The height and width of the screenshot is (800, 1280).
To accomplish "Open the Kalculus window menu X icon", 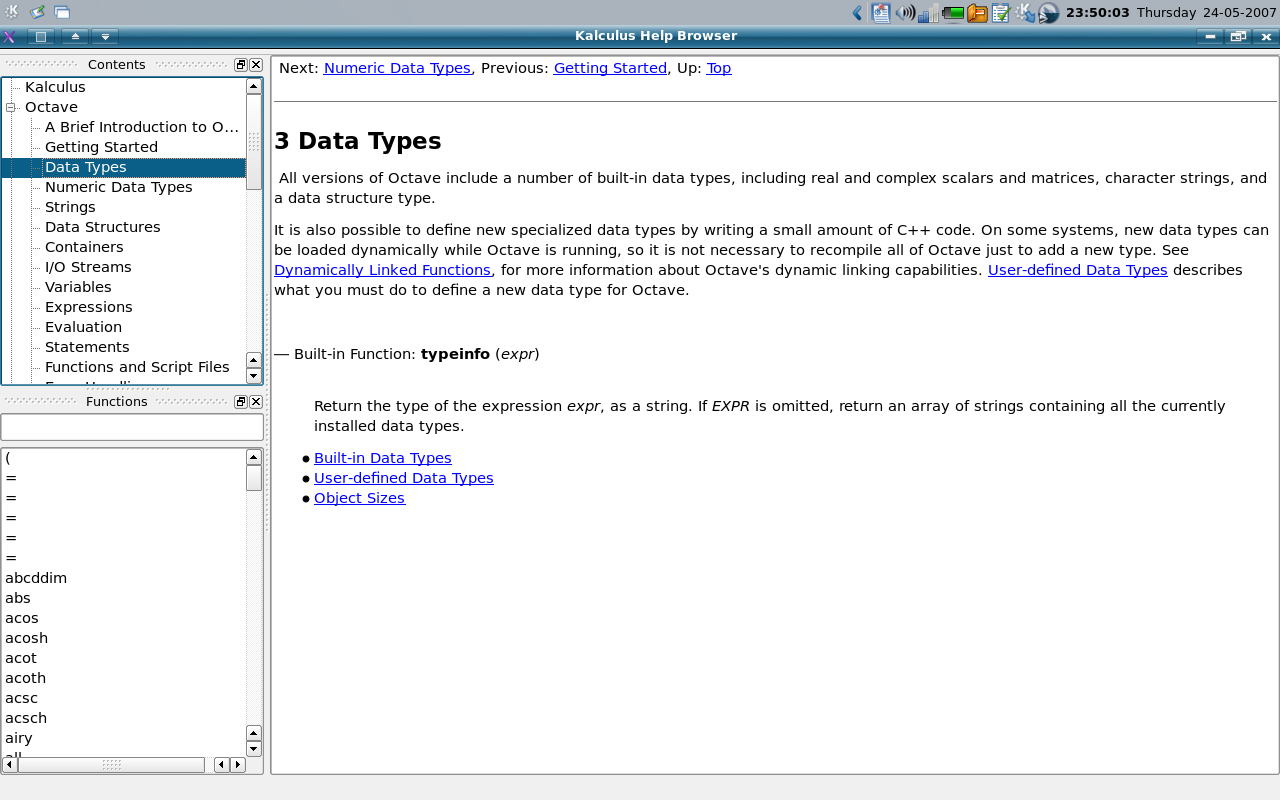I will pyautogui.click(x=9, y=37).
